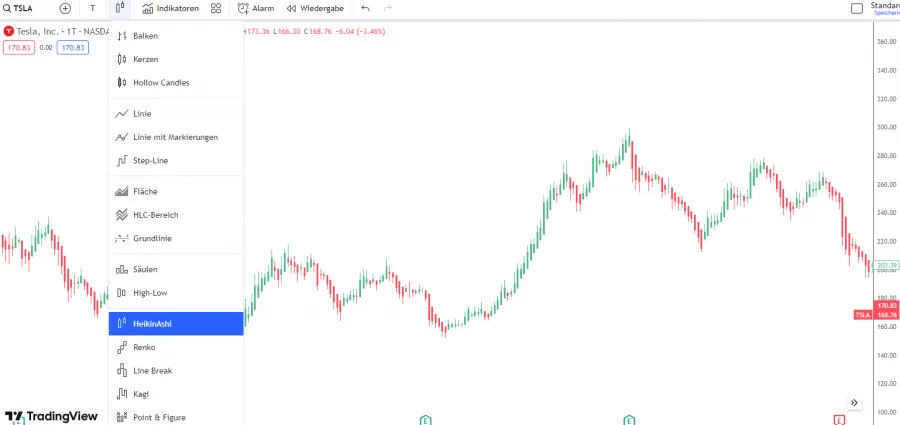
Task: Open the Standard layout save menu
Action: 885,8
